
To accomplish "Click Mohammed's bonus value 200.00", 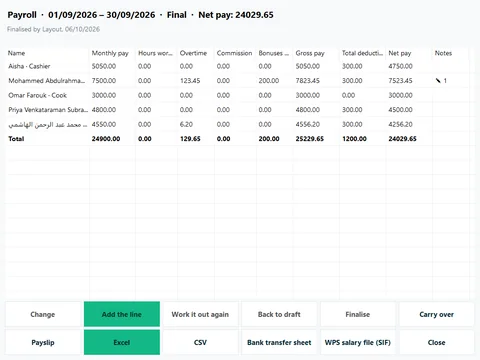I will click(269, 81).
